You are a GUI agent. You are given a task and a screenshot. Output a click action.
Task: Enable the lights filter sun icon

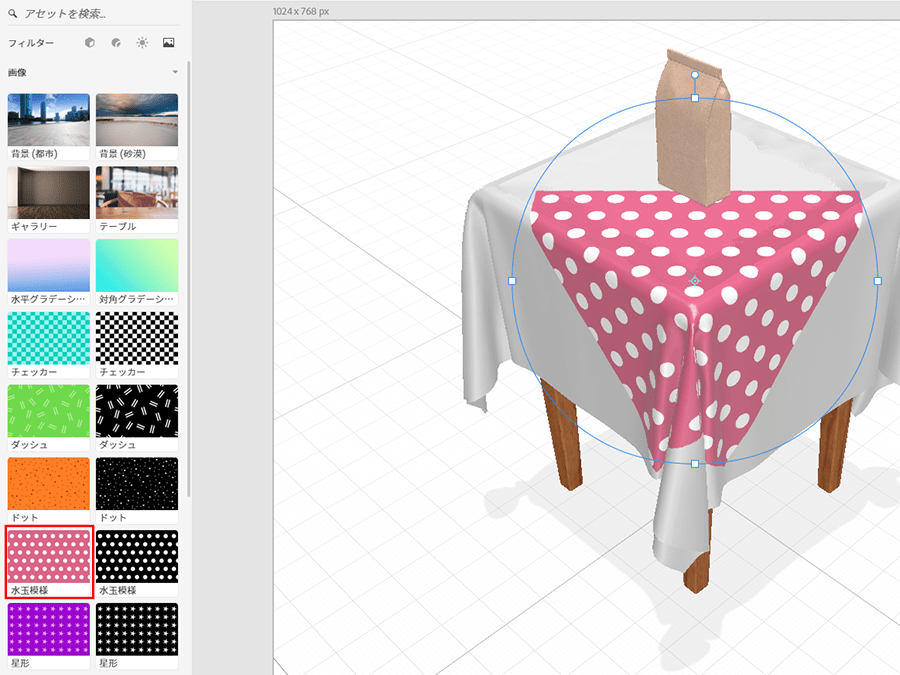click(142, 43)
